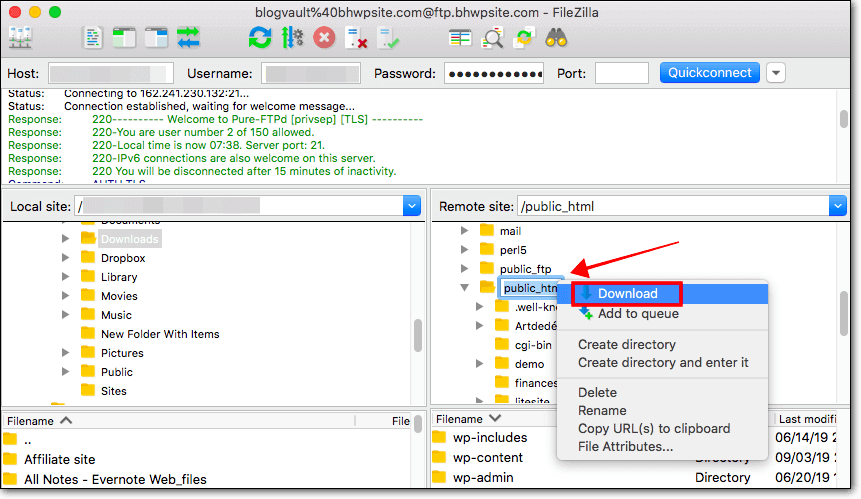Toggle directory comparison icon
This screenshot has height=499, width=861.
(x=492, y=38)
